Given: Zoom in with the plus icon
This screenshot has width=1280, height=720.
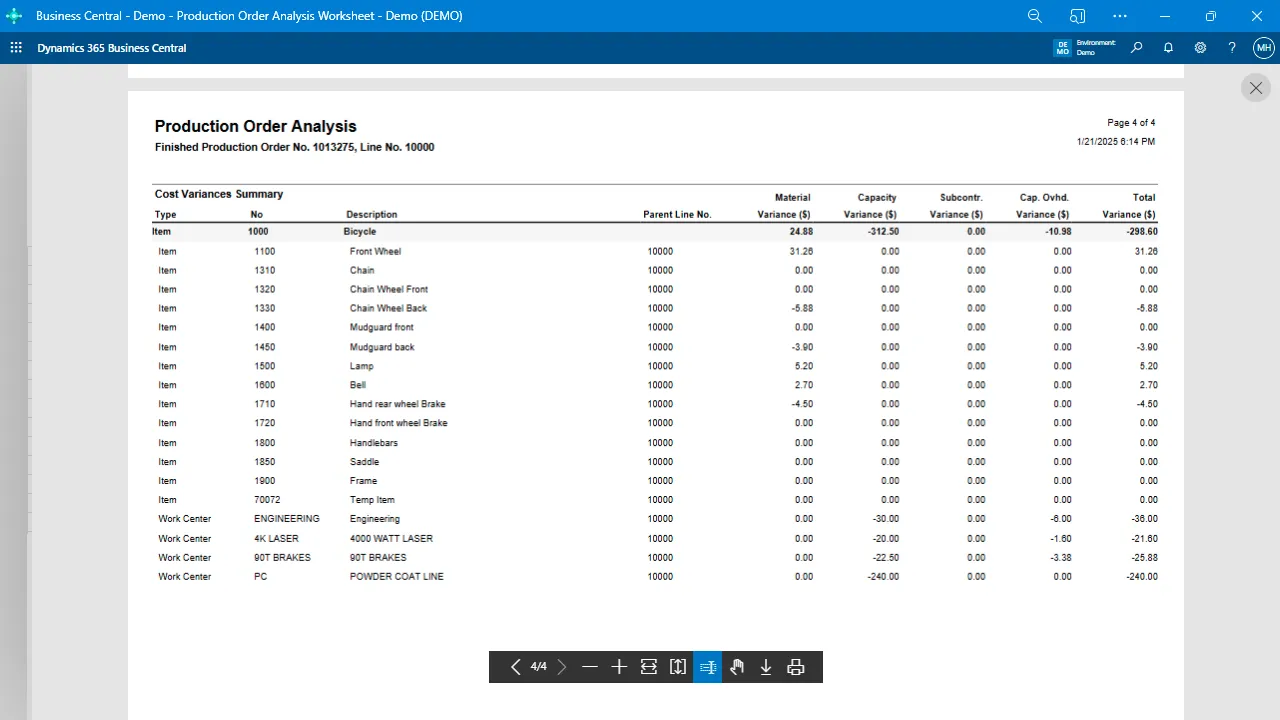Looking at the screenshot, I should point(619,667).
